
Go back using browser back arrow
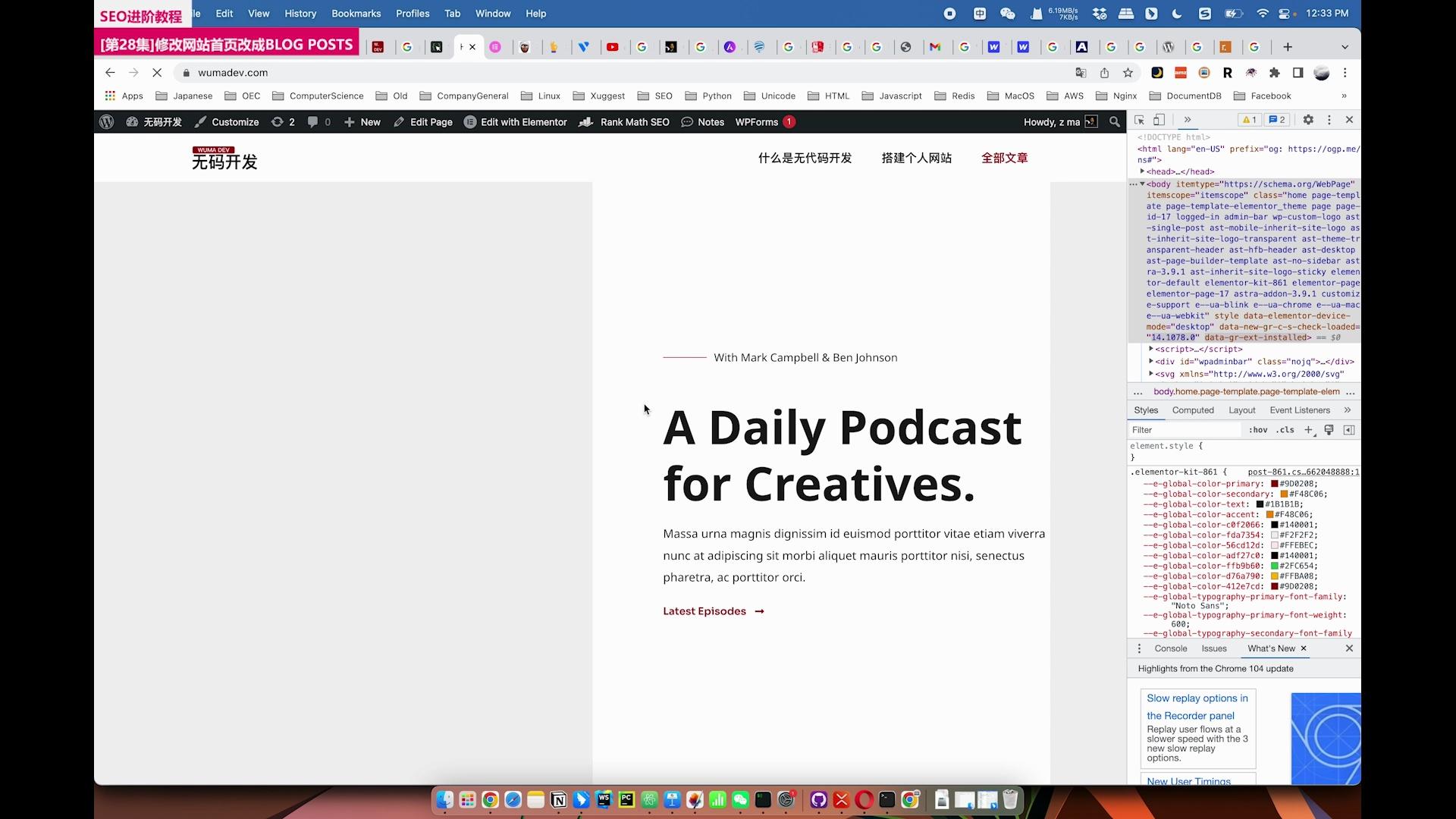[x=110, y=73]
